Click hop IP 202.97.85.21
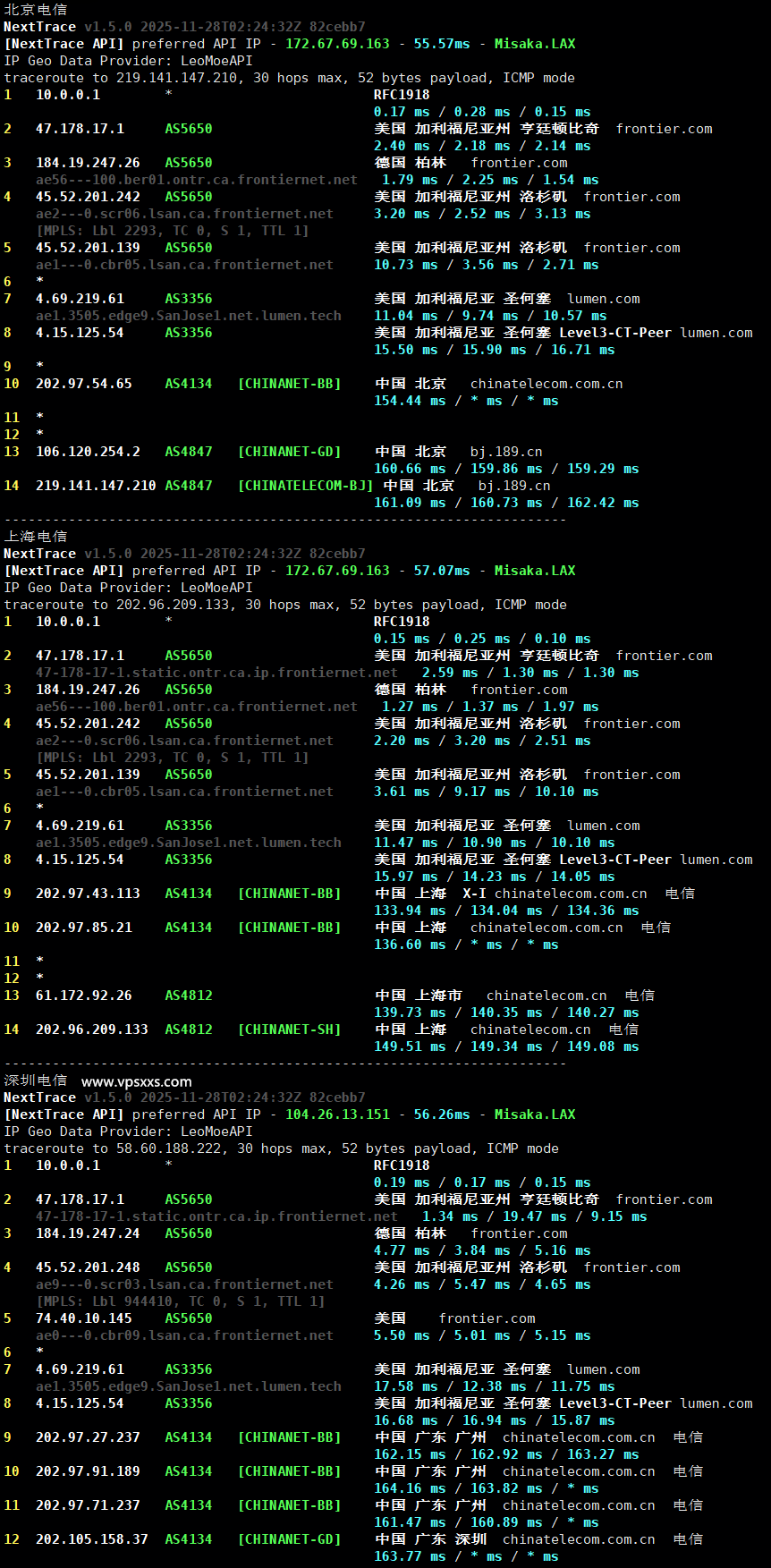Viewport: 771px width, 1568px height. 84,928
